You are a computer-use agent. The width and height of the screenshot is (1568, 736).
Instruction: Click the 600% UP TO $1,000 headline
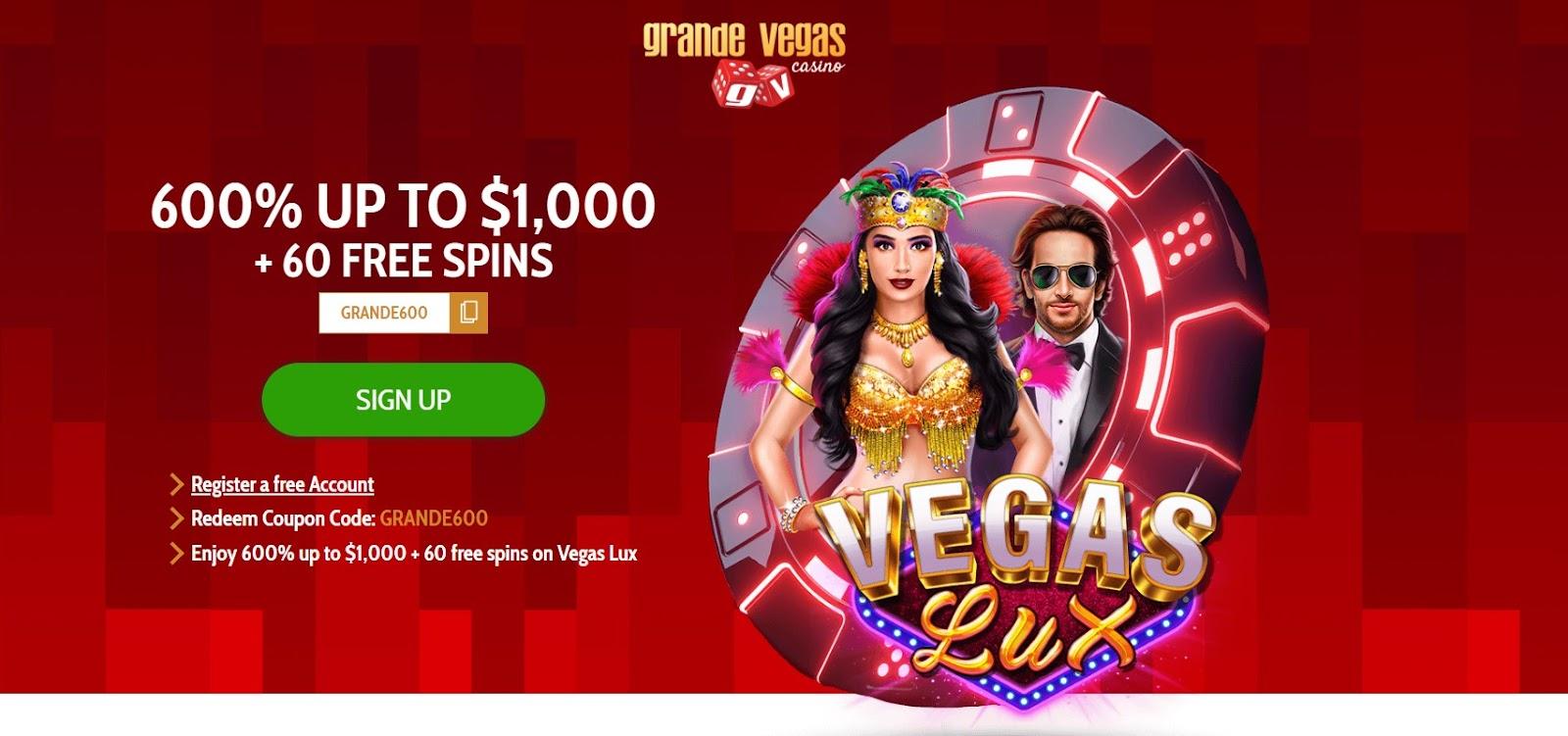click(x=403, y=206)
